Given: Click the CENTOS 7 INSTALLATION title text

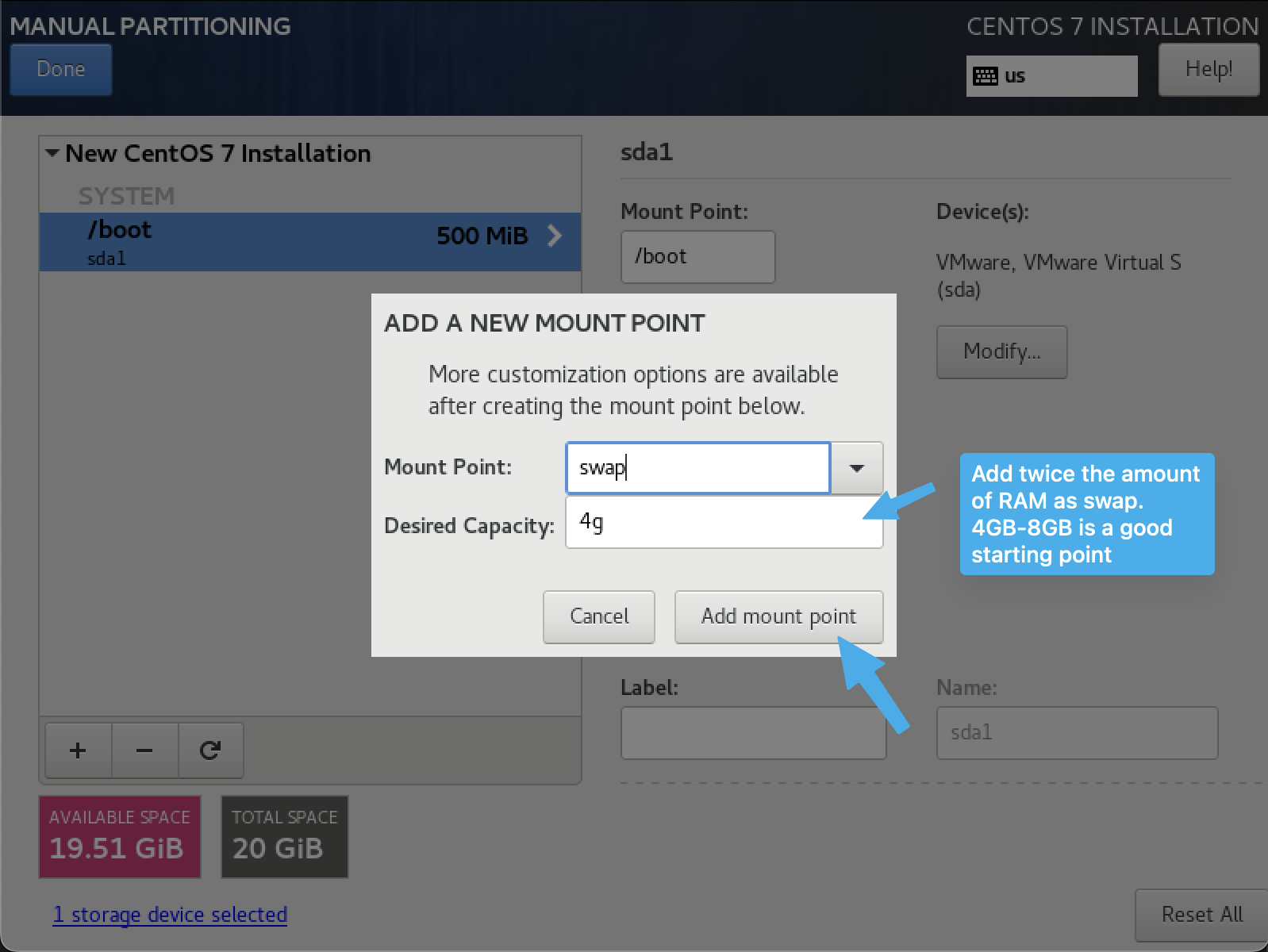Looking at the screenshot, I should [1112, 26].
